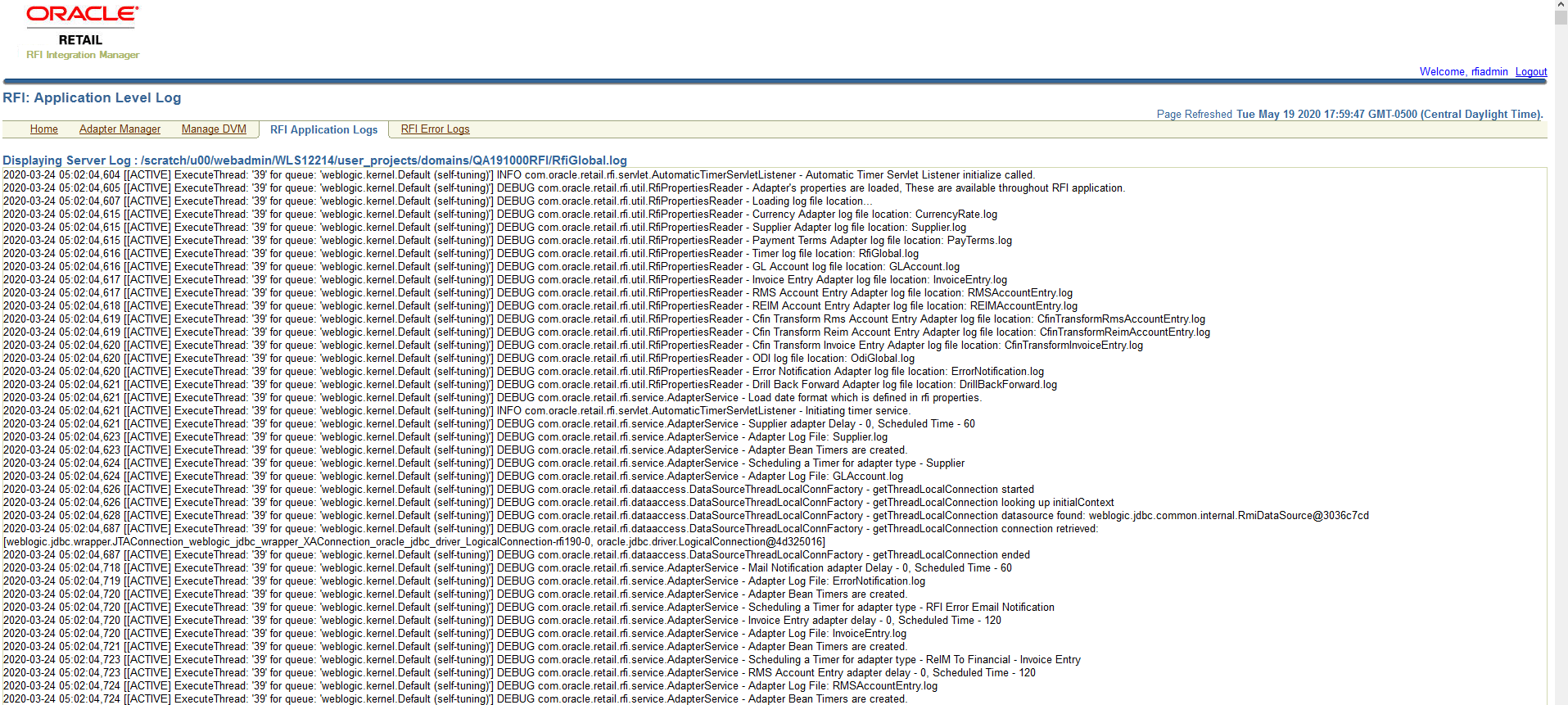Click log line 'Adapter Log File: RMSAccountEntry.log'
The width and height of the screenshot is (1568, 705).
471,686
